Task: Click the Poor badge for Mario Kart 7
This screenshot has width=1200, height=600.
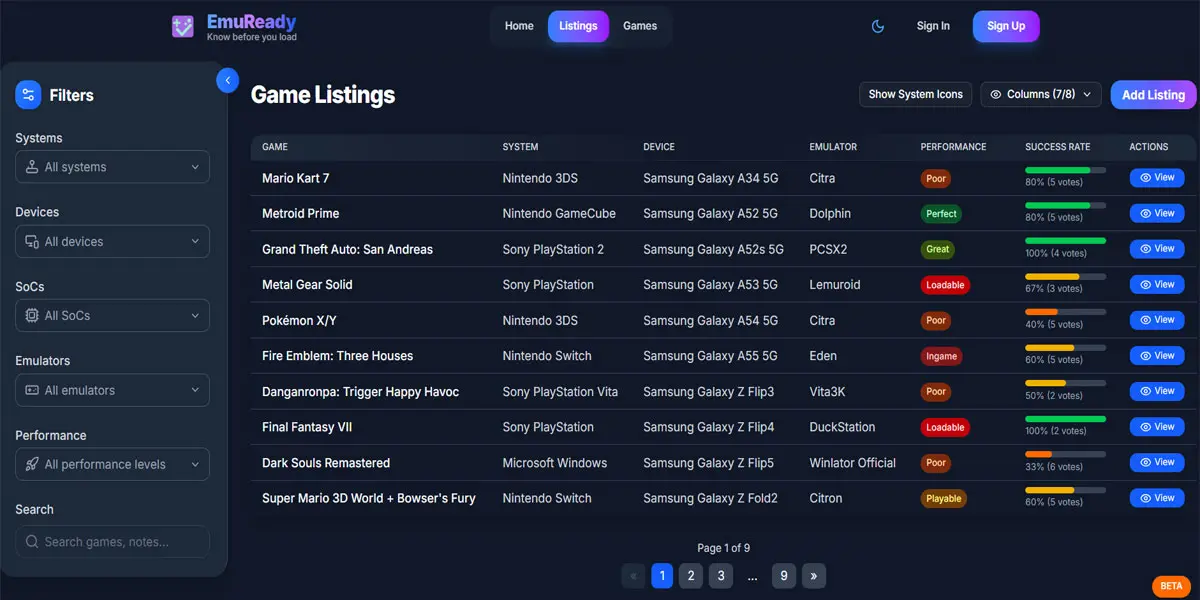Action: pyautogui.click(x=936, y=178)
